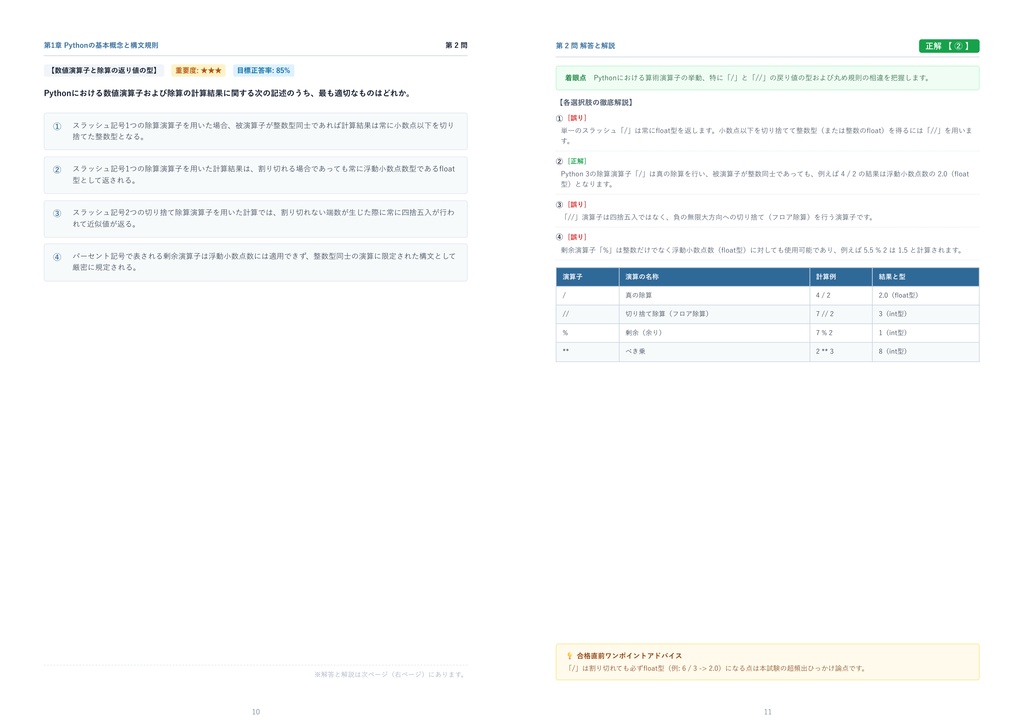Click the circled ④ marker in the fourth answer option card
This screenshot has width=1024, height=724.
[x=57, y=257]
